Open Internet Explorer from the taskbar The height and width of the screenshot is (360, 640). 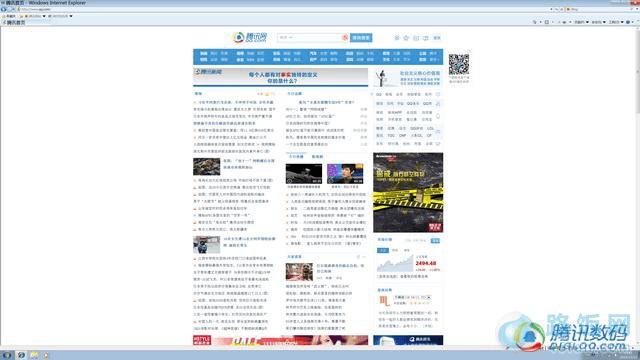21,356
